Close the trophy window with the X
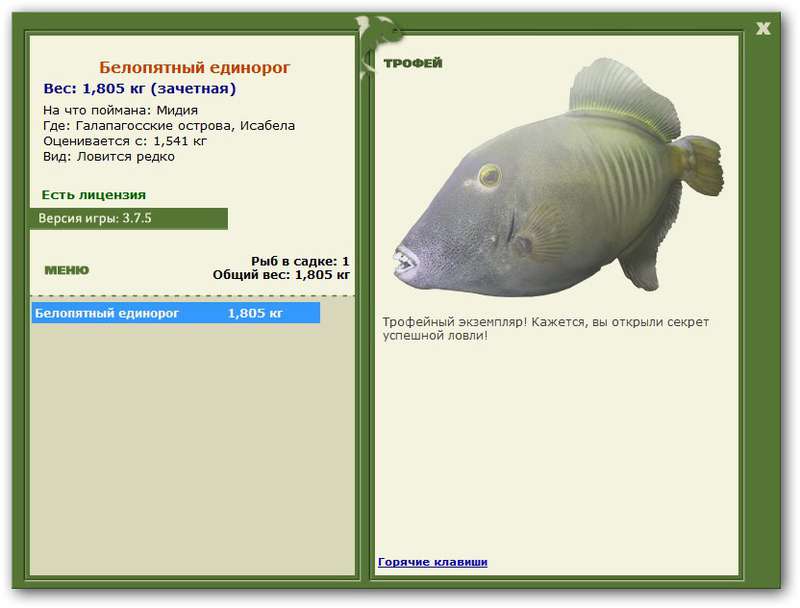The image size is (800, 608). tap(763, 29)
